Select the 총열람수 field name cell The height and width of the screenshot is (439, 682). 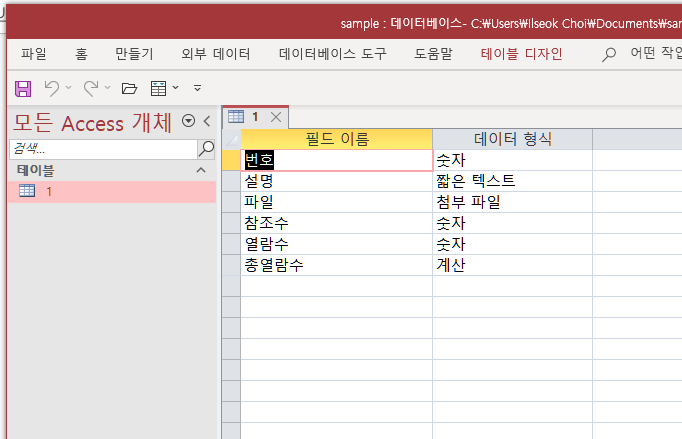(337, 265)
